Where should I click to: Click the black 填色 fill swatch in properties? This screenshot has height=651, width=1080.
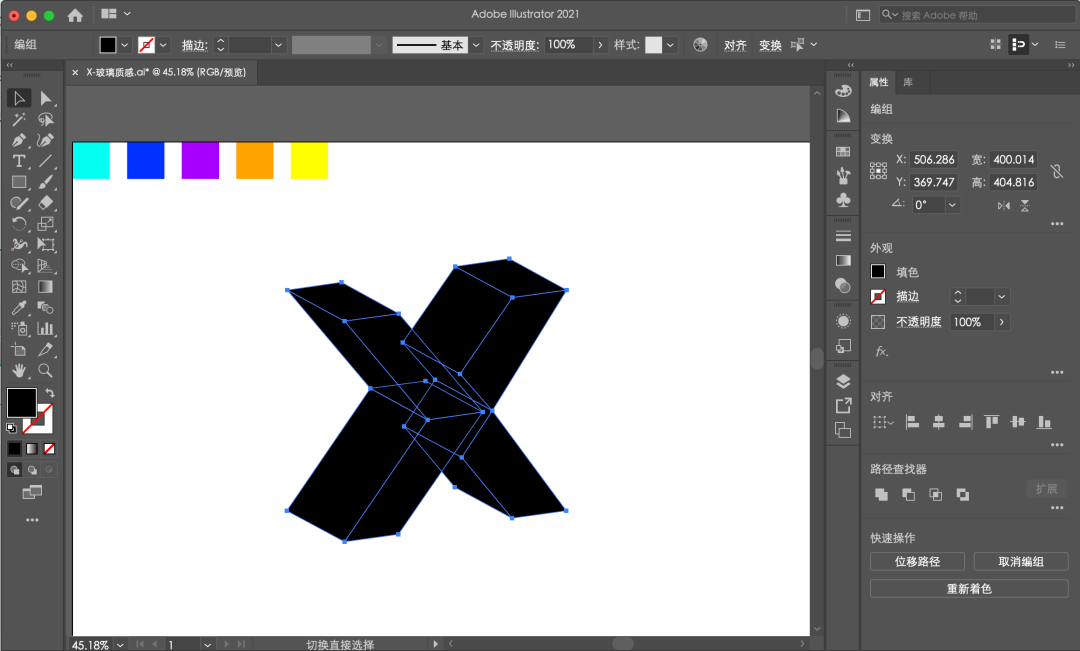(x=878, y=271)
